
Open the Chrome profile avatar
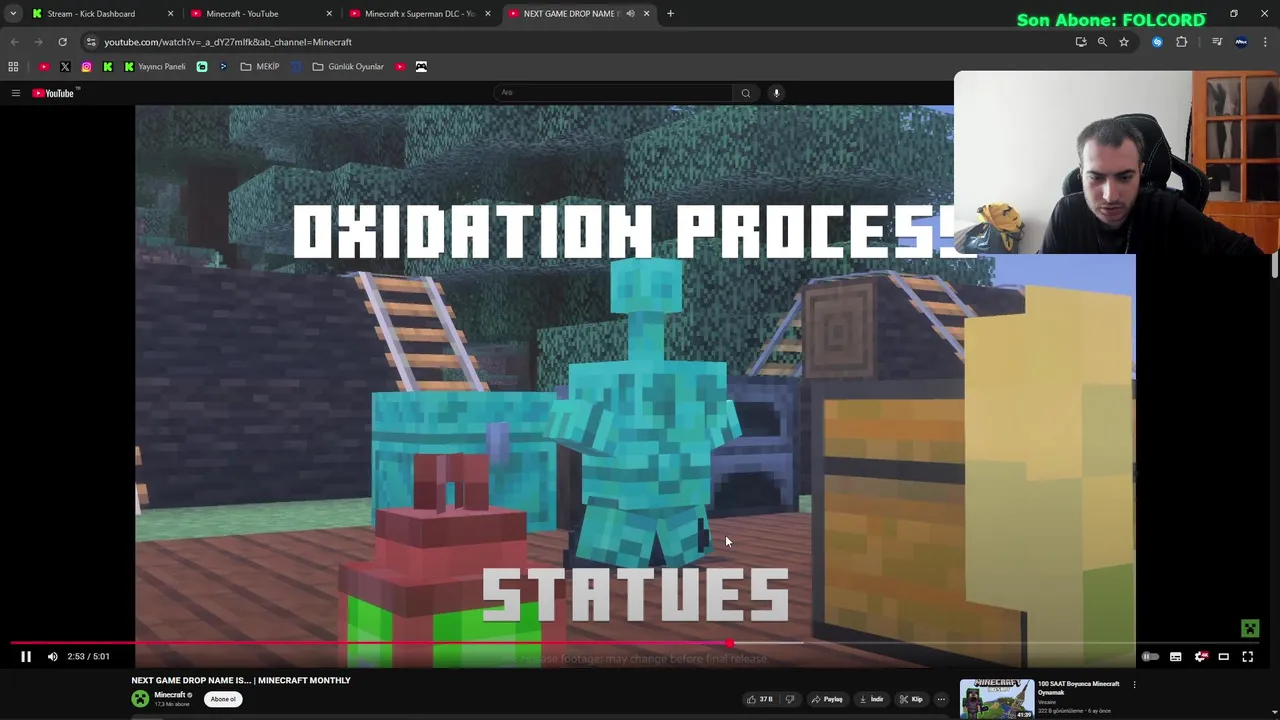coord(1241,42)
